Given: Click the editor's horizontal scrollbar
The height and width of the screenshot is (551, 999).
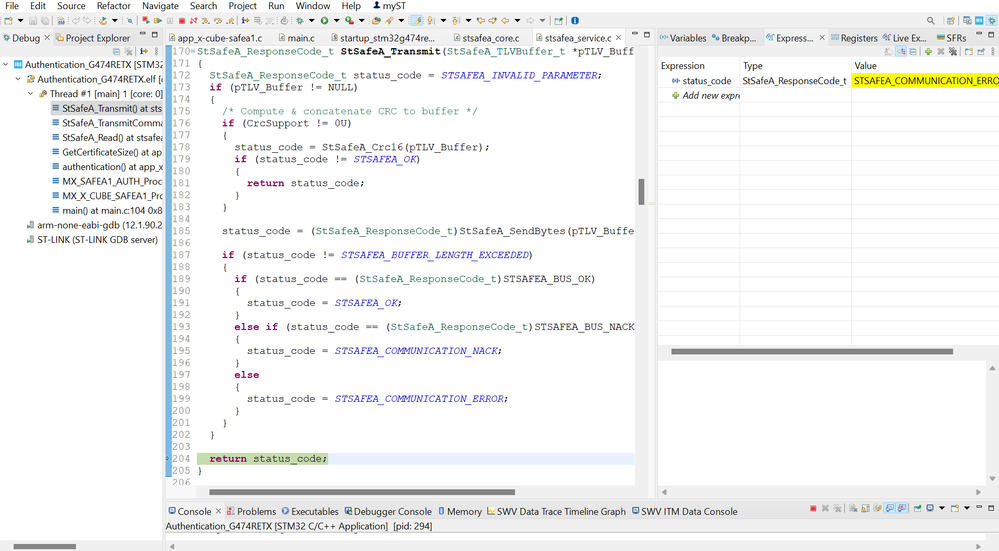Looking at the screenshot, I should click(x=360, y=492).
